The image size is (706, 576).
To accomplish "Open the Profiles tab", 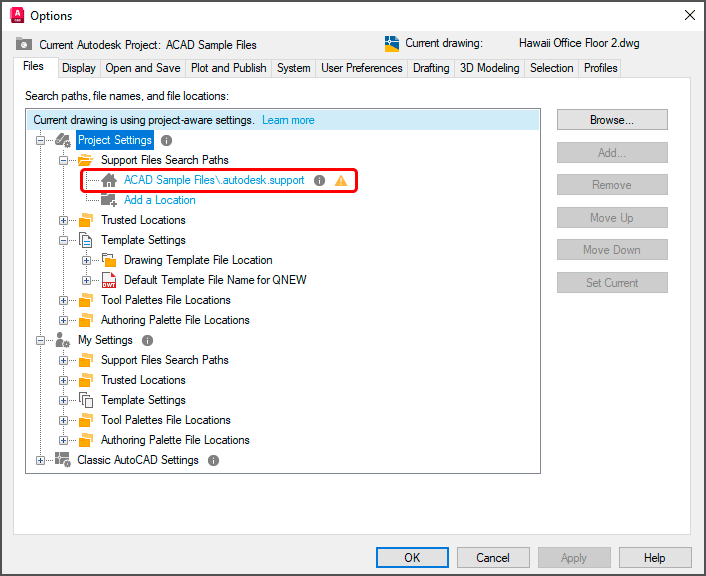I will tap(601, 68).
